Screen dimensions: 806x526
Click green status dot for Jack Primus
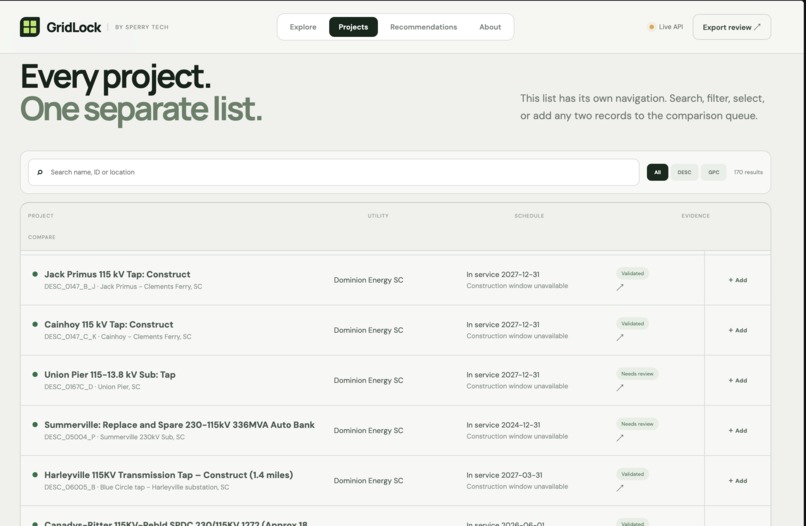35,274
